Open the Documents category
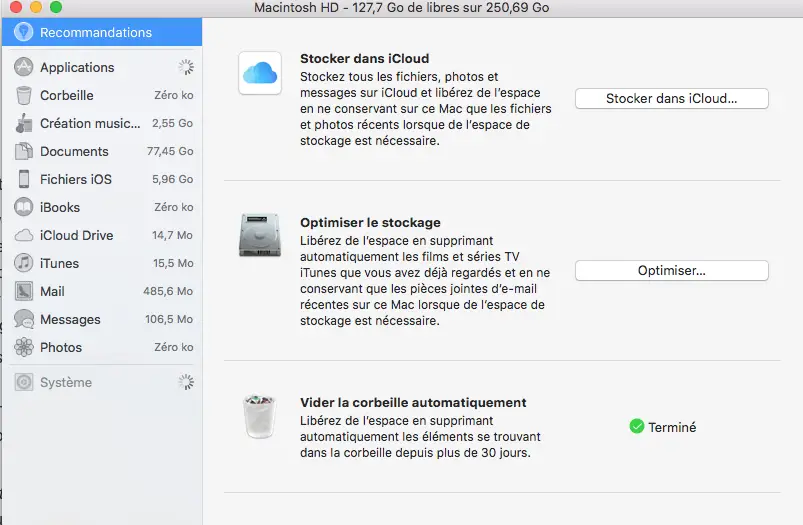This screenshot has width=803, height=525. (102, 151)
